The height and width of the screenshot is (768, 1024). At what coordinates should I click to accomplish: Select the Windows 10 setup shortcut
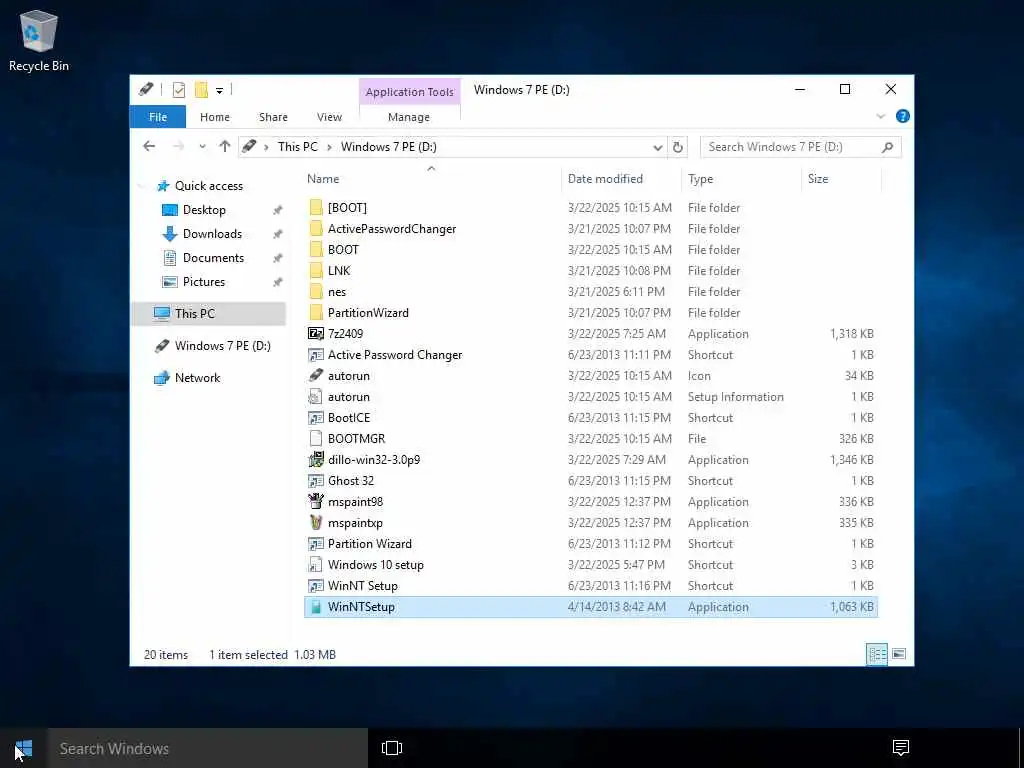pos(376,565)
